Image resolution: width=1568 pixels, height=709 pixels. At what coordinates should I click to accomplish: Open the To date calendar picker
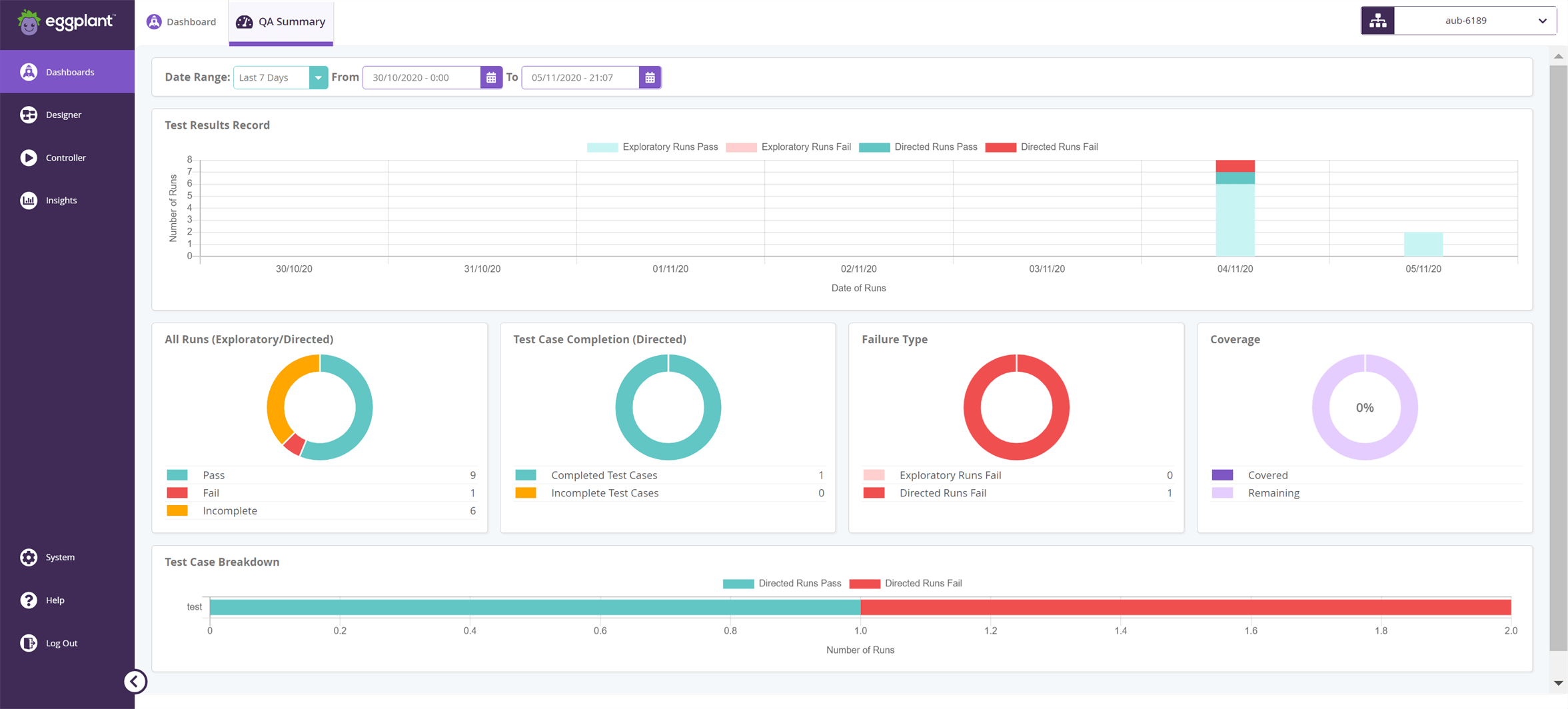[650, 77]
